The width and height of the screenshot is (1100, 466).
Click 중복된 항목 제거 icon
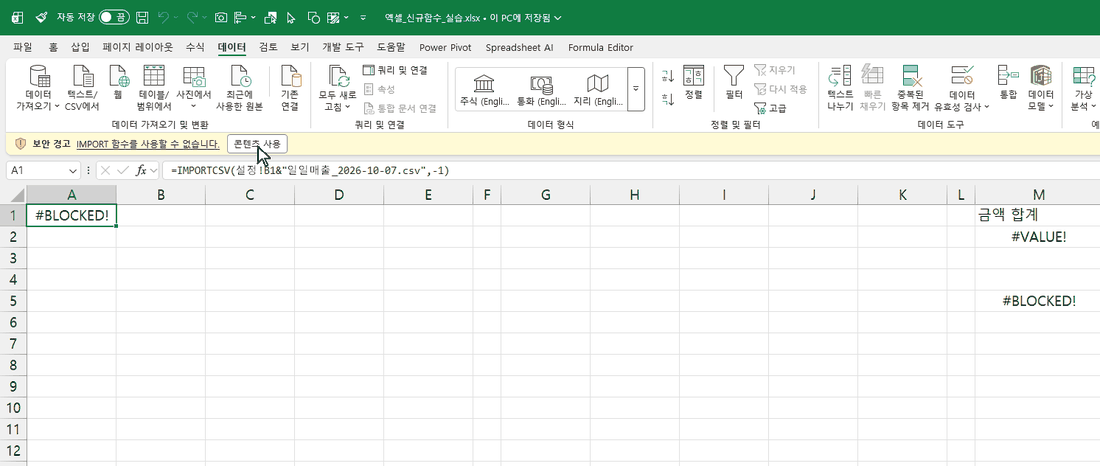pos(910,88)
